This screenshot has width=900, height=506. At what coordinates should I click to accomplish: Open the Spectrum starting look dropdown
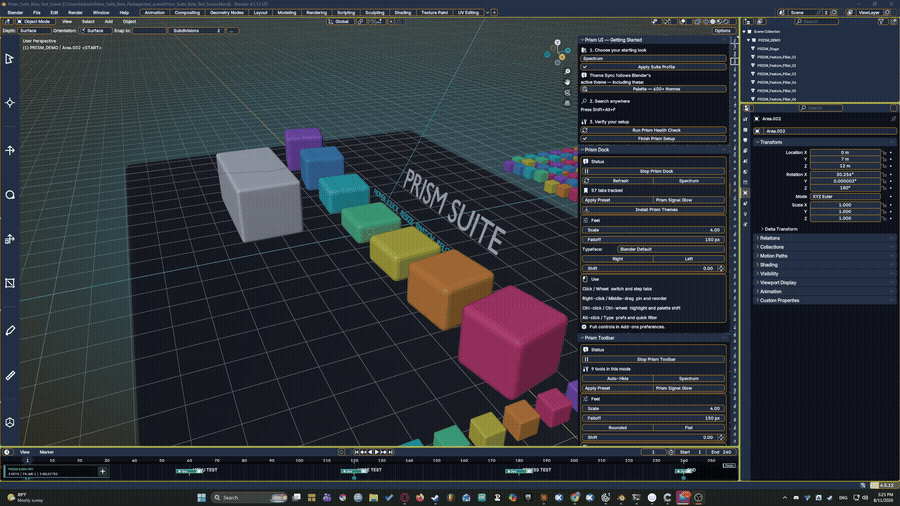tap(654, 59)
